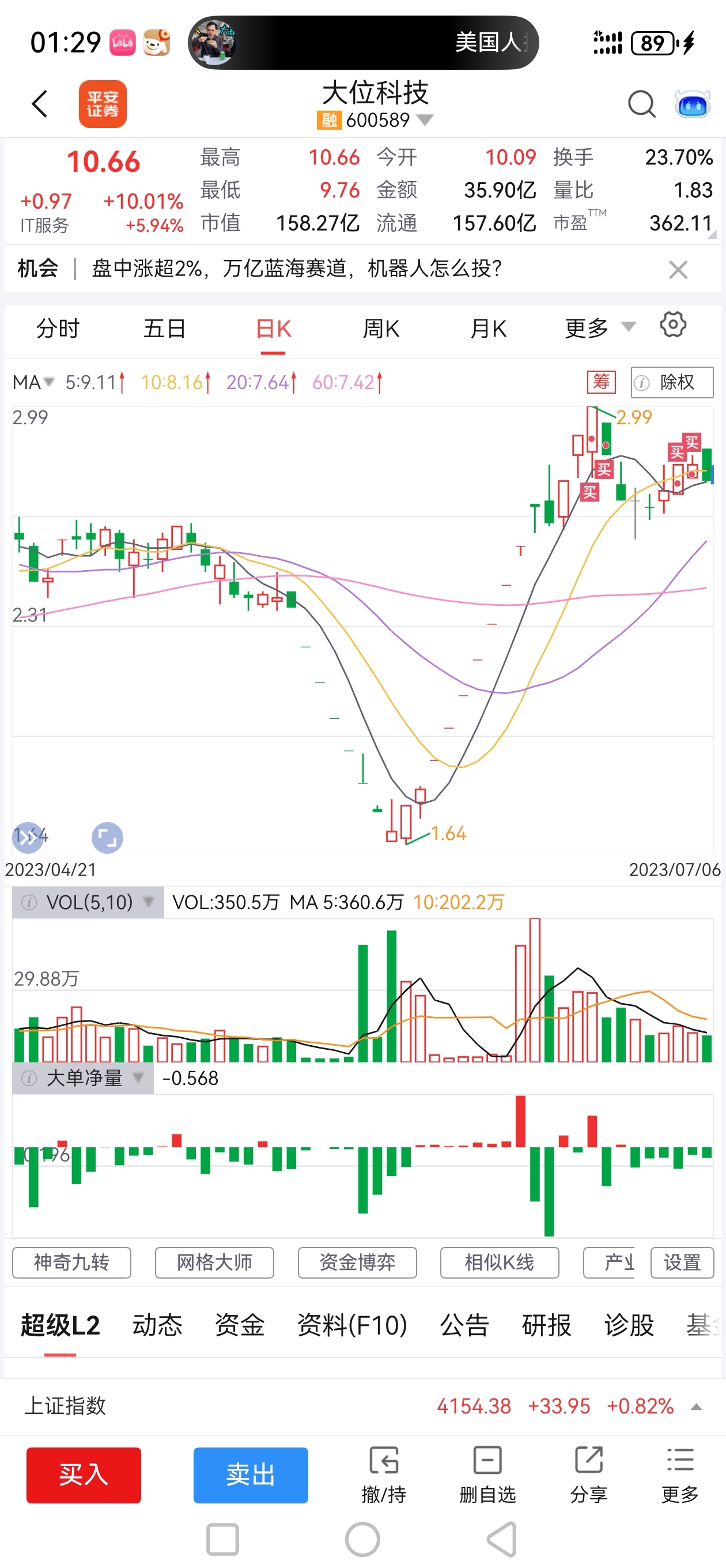Image resolution: width=726 pixels, height=1568 pixels.
Task: Open the bear app notification icon
Action: pyautogui.click(x=156, y=43)
